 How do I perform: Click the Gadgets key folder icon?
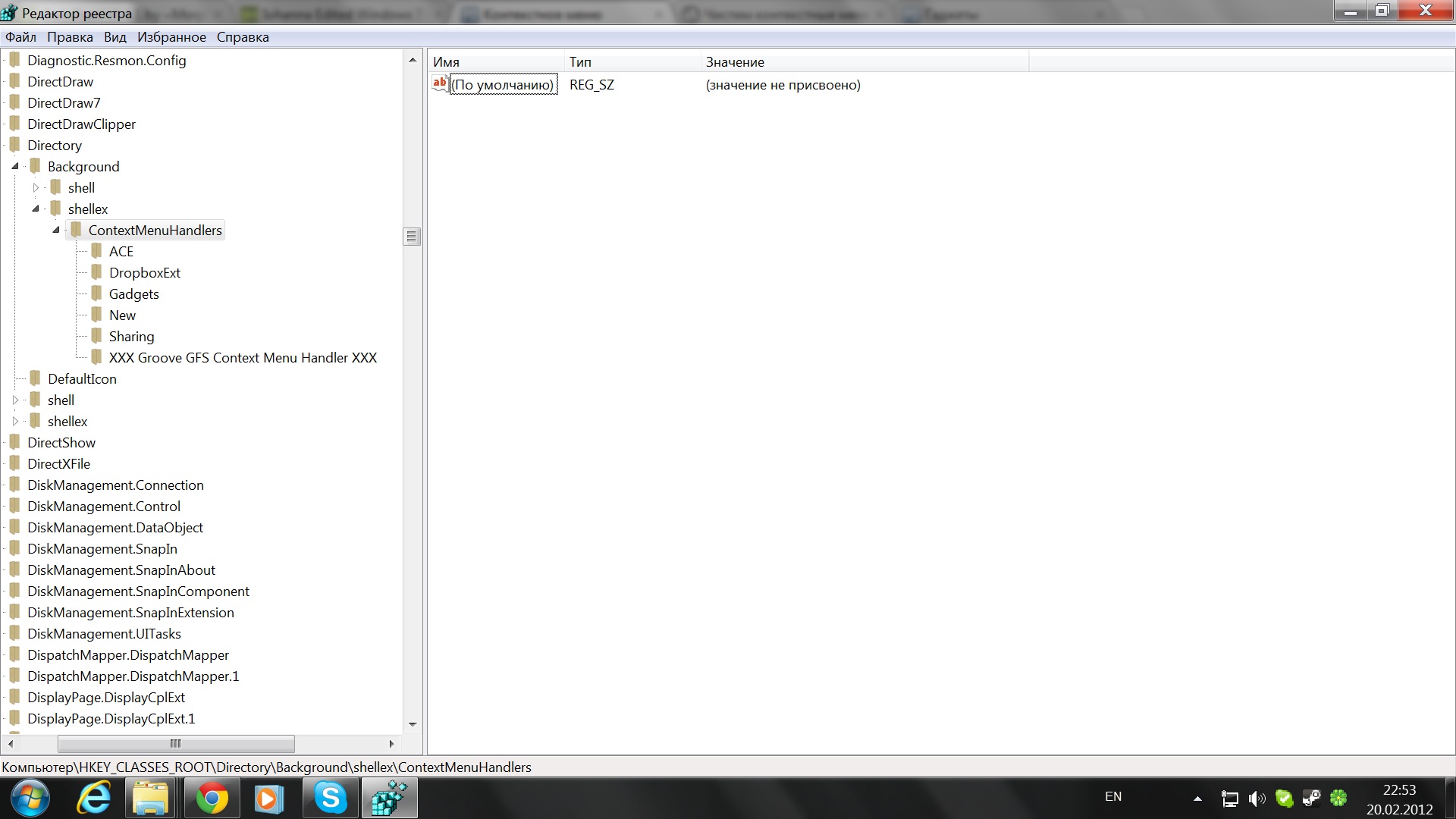click(96, 293)
